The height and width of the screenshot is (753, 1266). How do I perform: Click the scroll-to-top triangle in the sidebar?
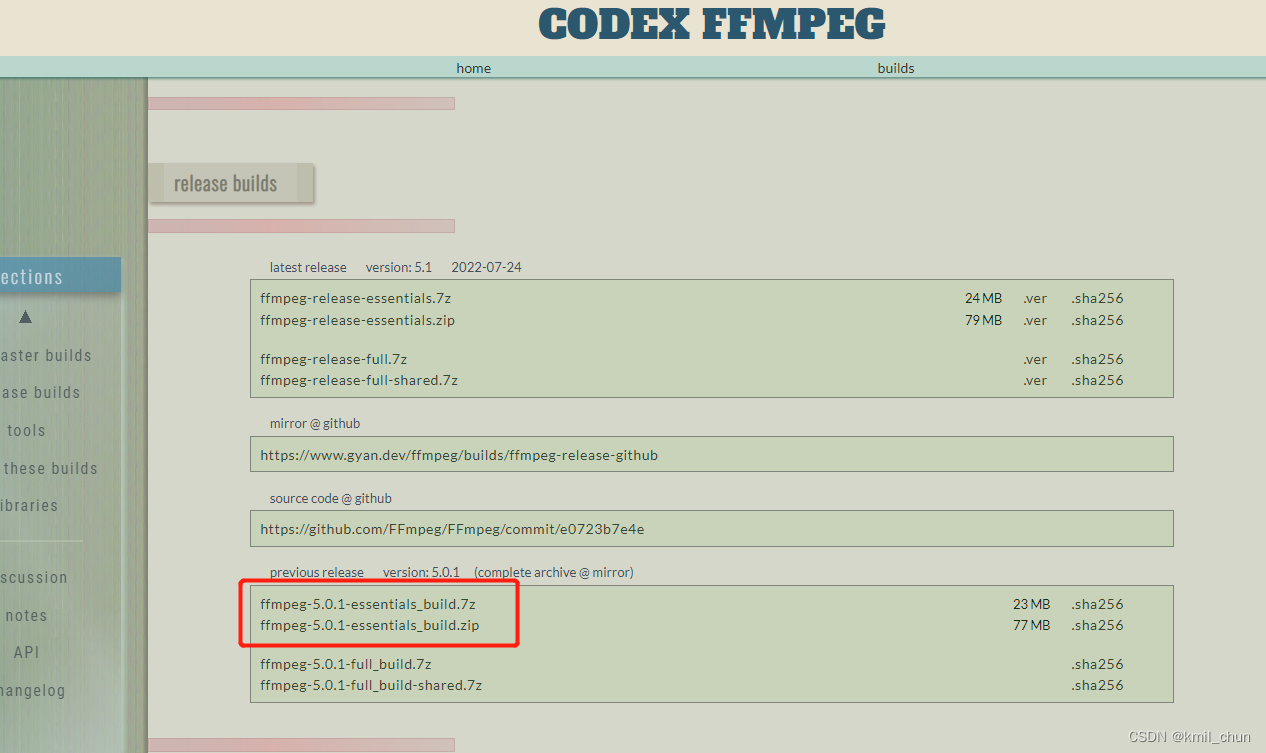(25, 317)
